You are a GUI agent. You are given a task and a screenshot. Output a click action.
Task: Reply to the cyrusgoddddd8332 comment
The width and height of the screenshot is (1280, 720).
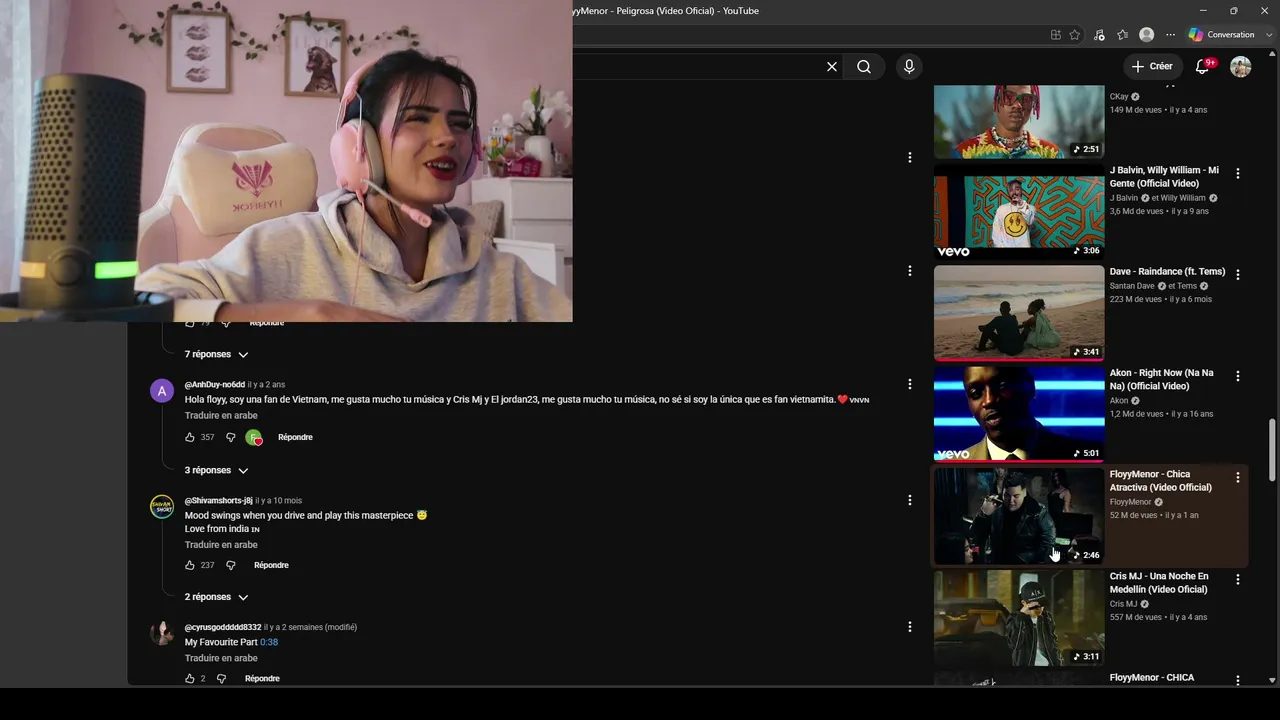(x=262, y=679)
